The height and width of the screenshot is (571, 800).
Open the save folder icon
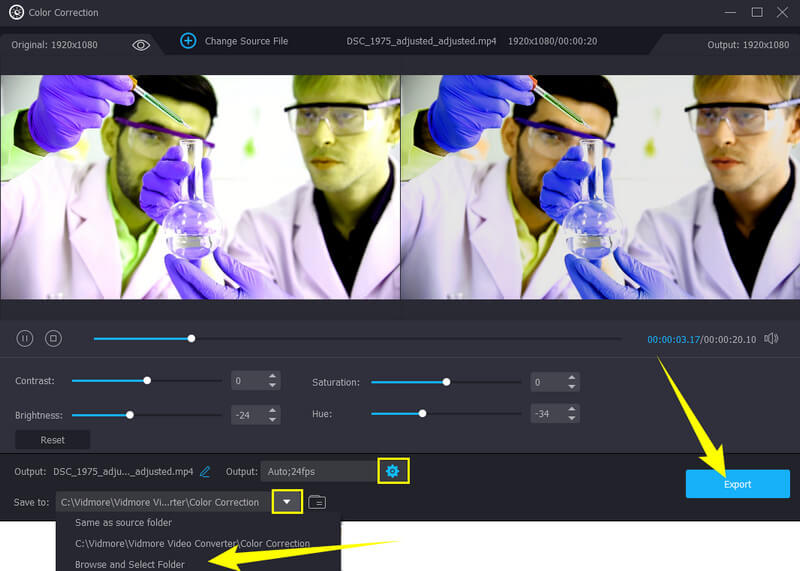[x=317, y=502]
